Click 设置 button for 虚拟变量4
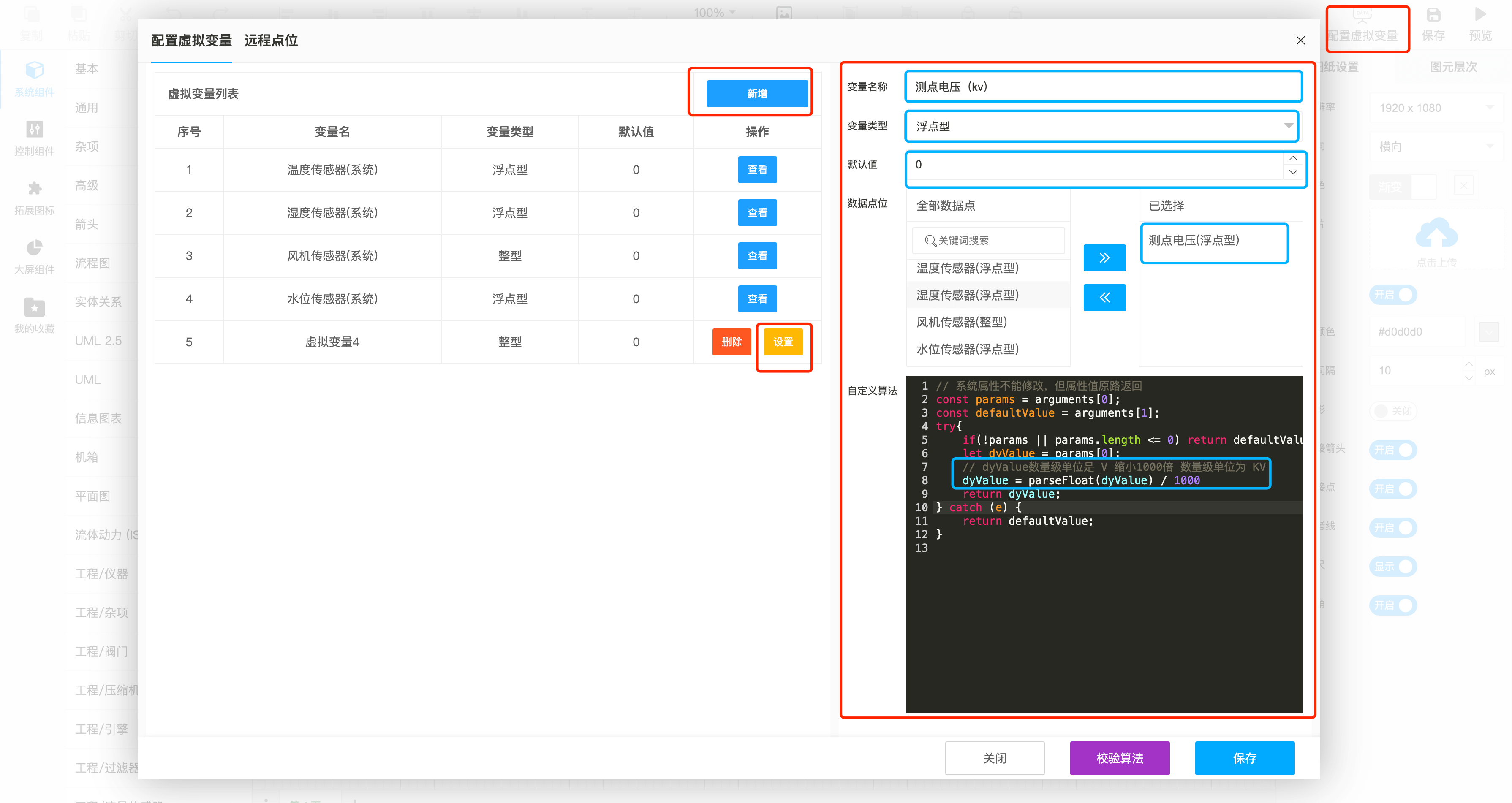 783,342
